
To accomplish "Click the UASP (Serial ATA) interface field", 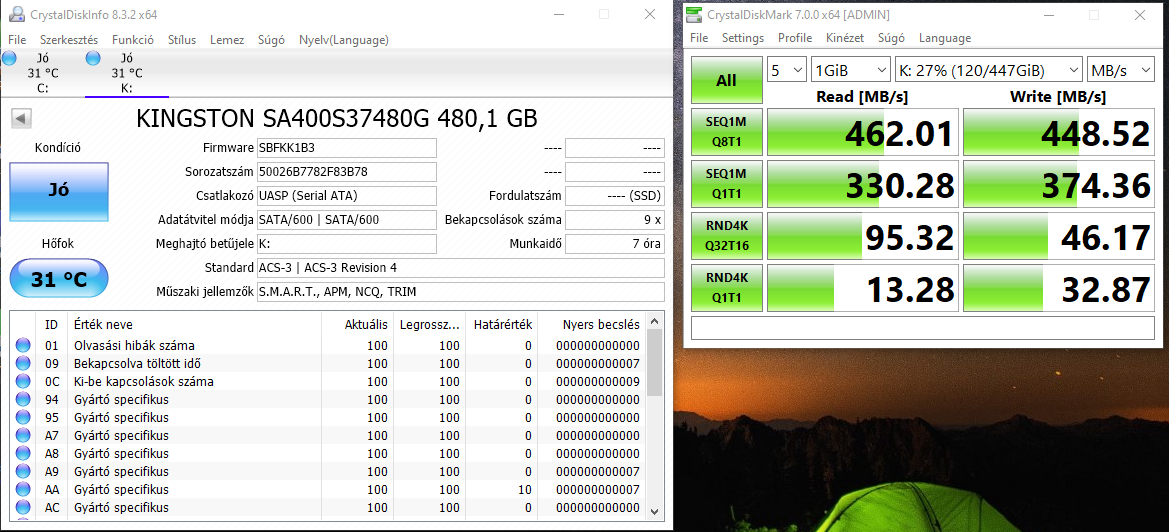I will [347, 196].
